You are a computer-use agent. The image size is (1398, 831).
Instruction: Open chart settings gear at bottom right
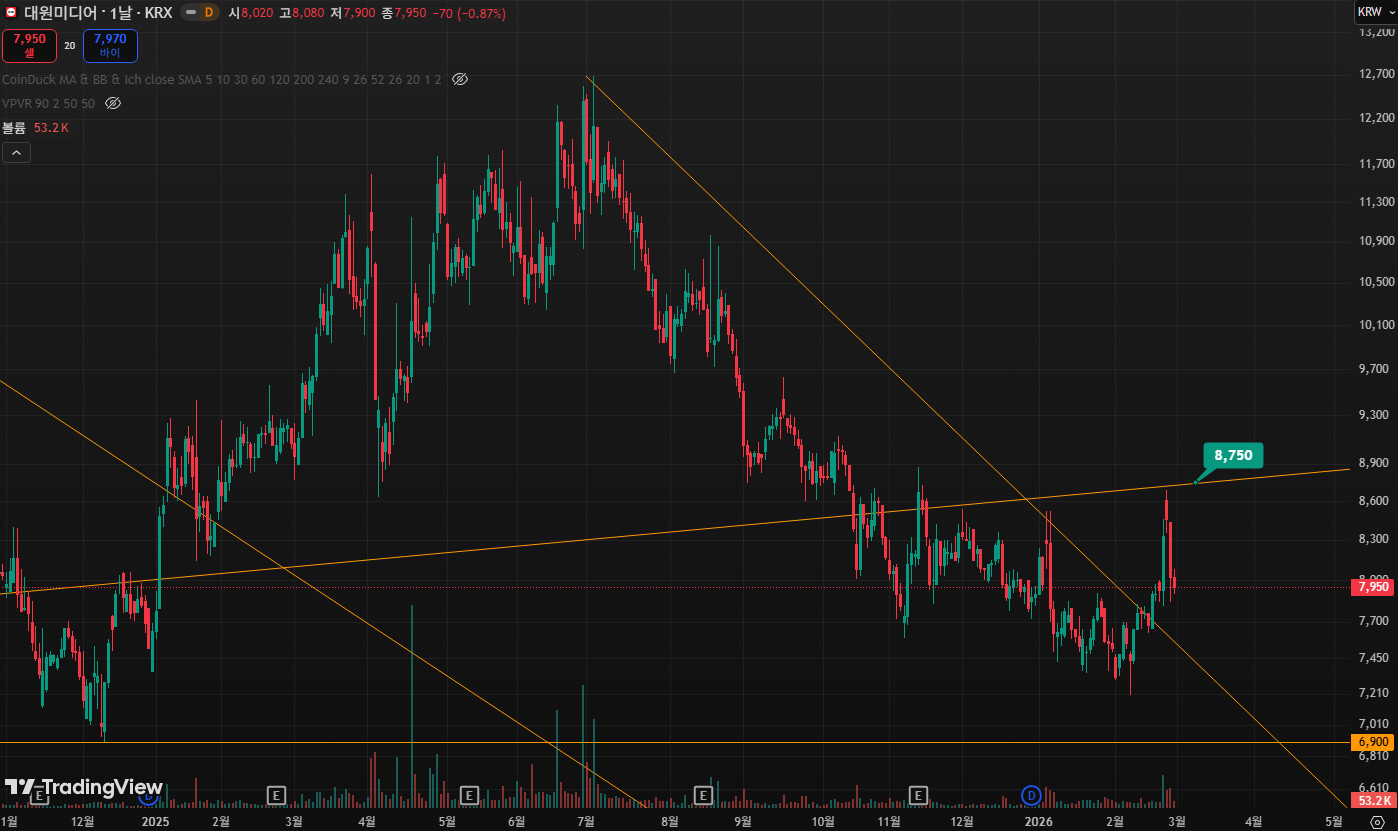1376,822
